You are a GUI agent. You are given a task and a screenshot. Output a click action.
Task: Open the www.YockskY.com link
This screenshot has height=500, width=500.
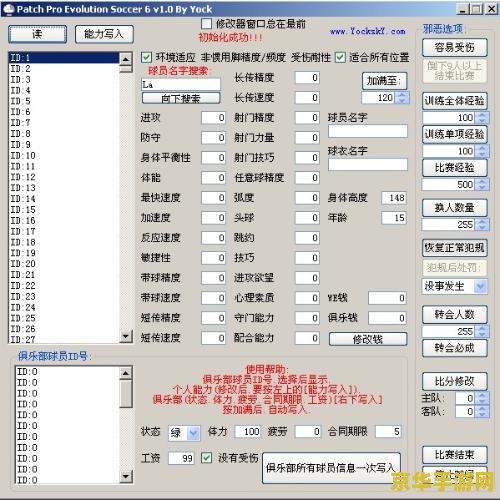point(367,31)
